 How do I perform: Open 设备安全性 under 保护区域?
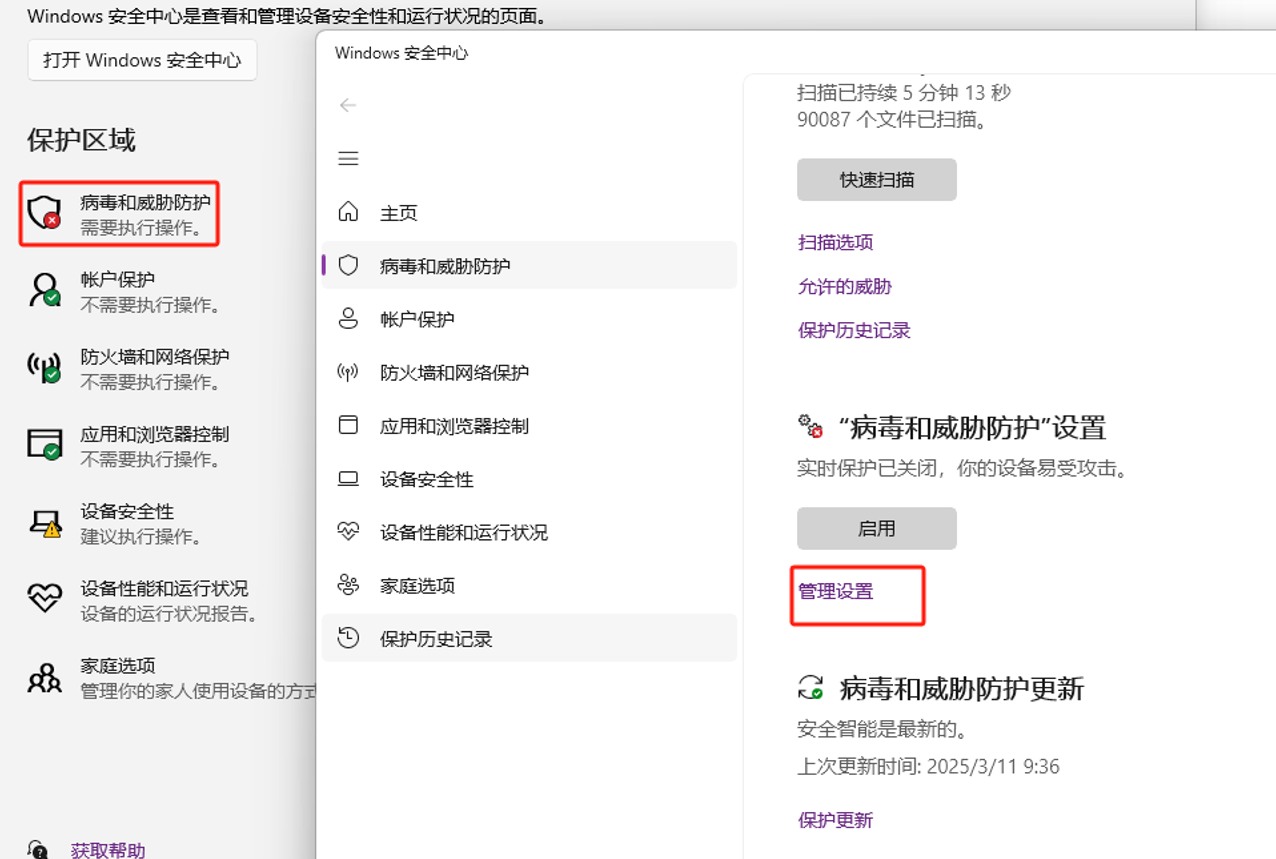coord(127,512)
